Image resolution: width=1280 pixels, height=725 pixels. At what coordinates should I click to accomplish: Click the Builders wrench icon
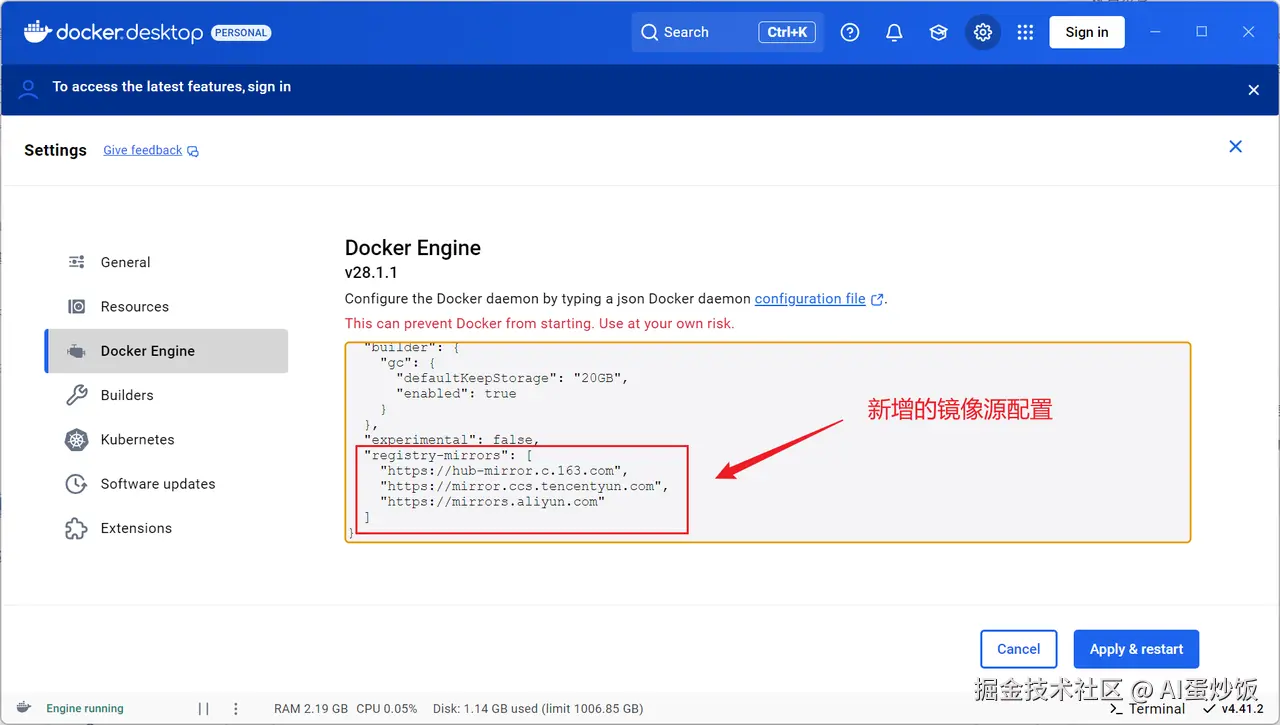coord(76,395)
